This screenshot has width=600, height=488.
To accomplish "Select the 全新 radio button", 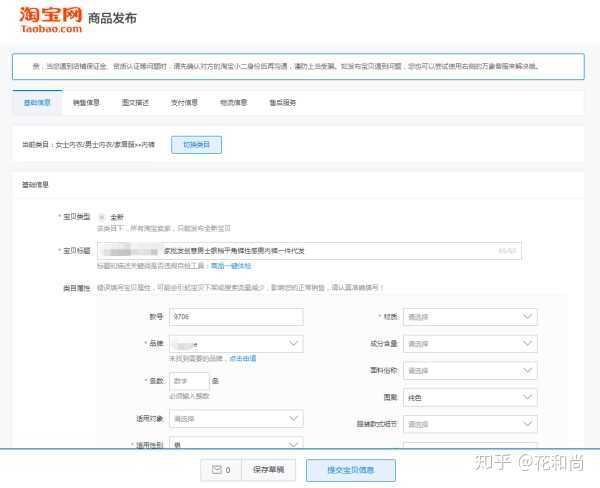I will 101,217.
